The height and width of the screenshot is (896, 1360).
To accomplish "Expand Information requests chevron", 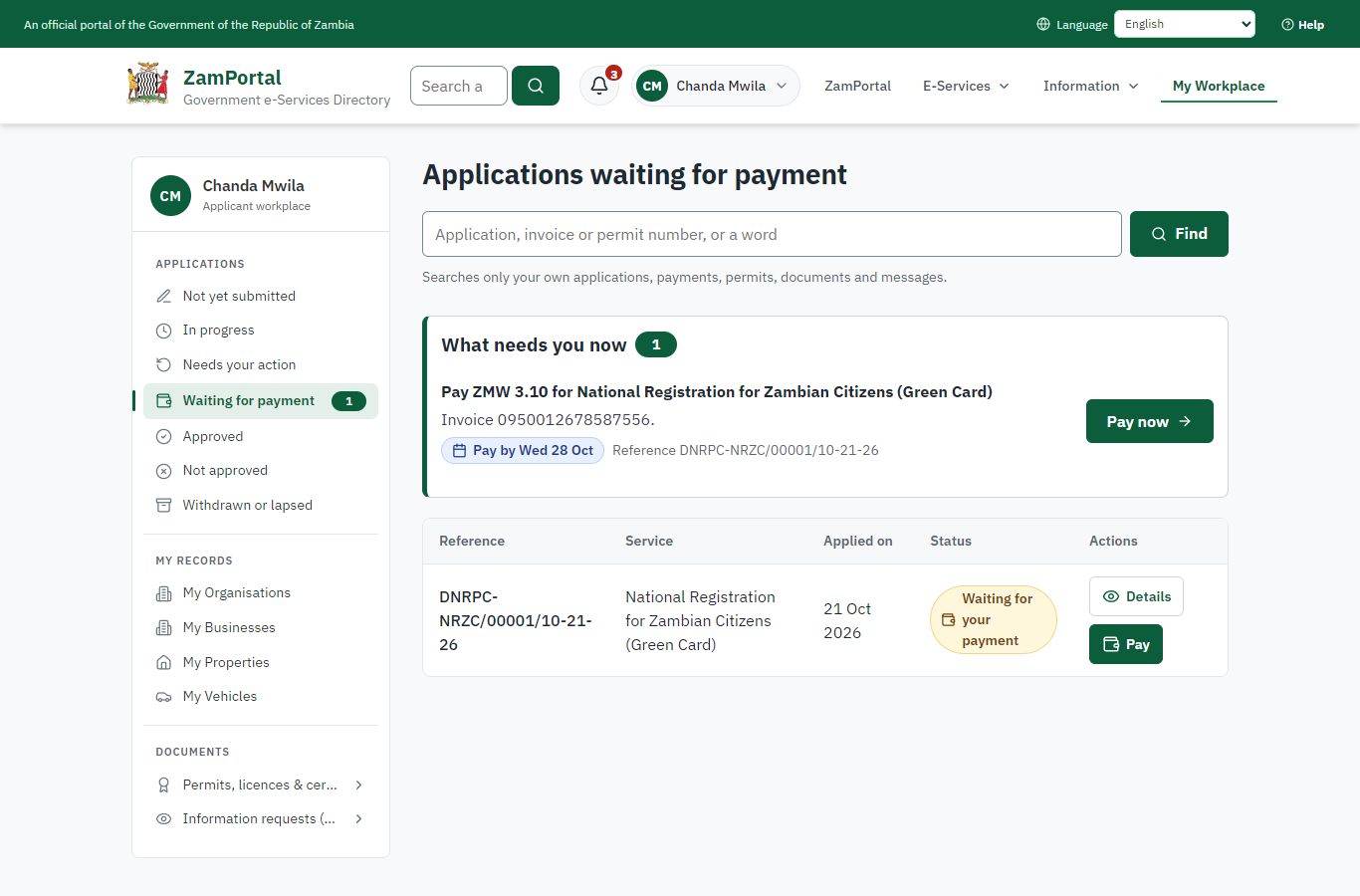I will (x=359, y=819).
